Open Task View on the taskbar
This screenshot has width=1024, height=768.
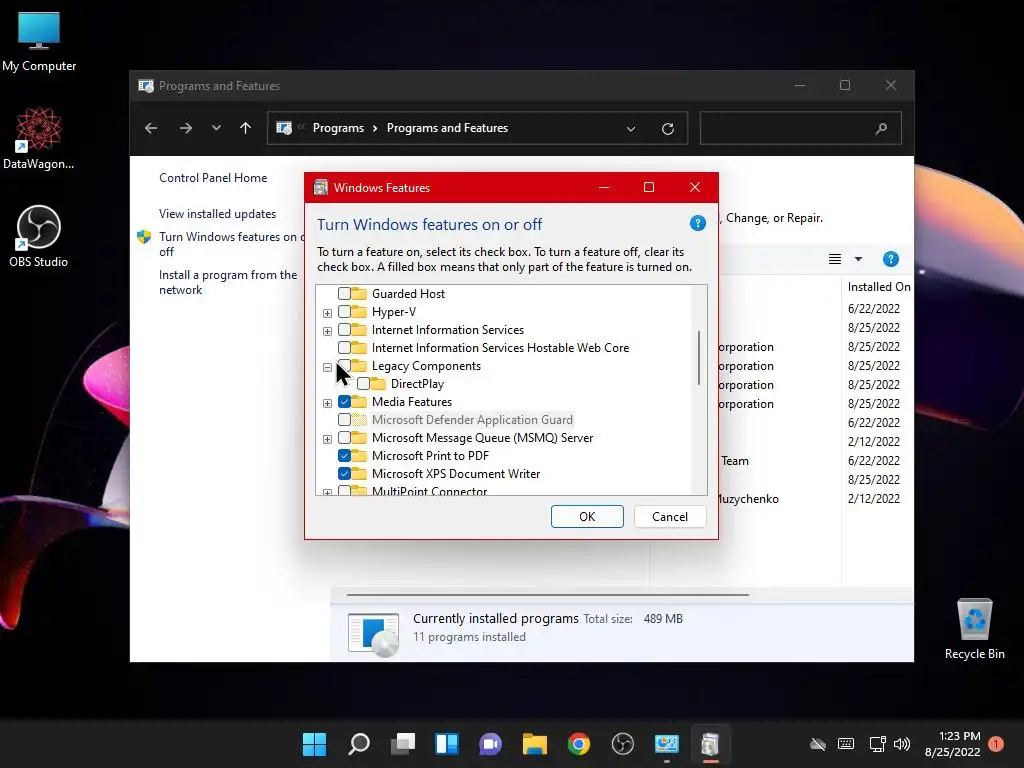click(403, 744)
